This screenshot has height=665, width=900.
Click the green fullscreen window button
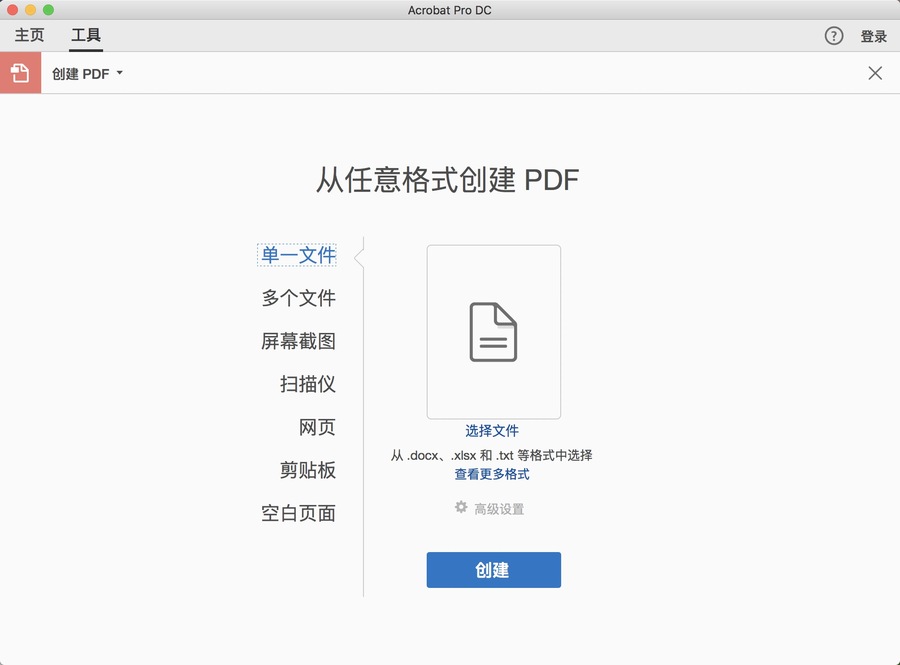point(49,10)
